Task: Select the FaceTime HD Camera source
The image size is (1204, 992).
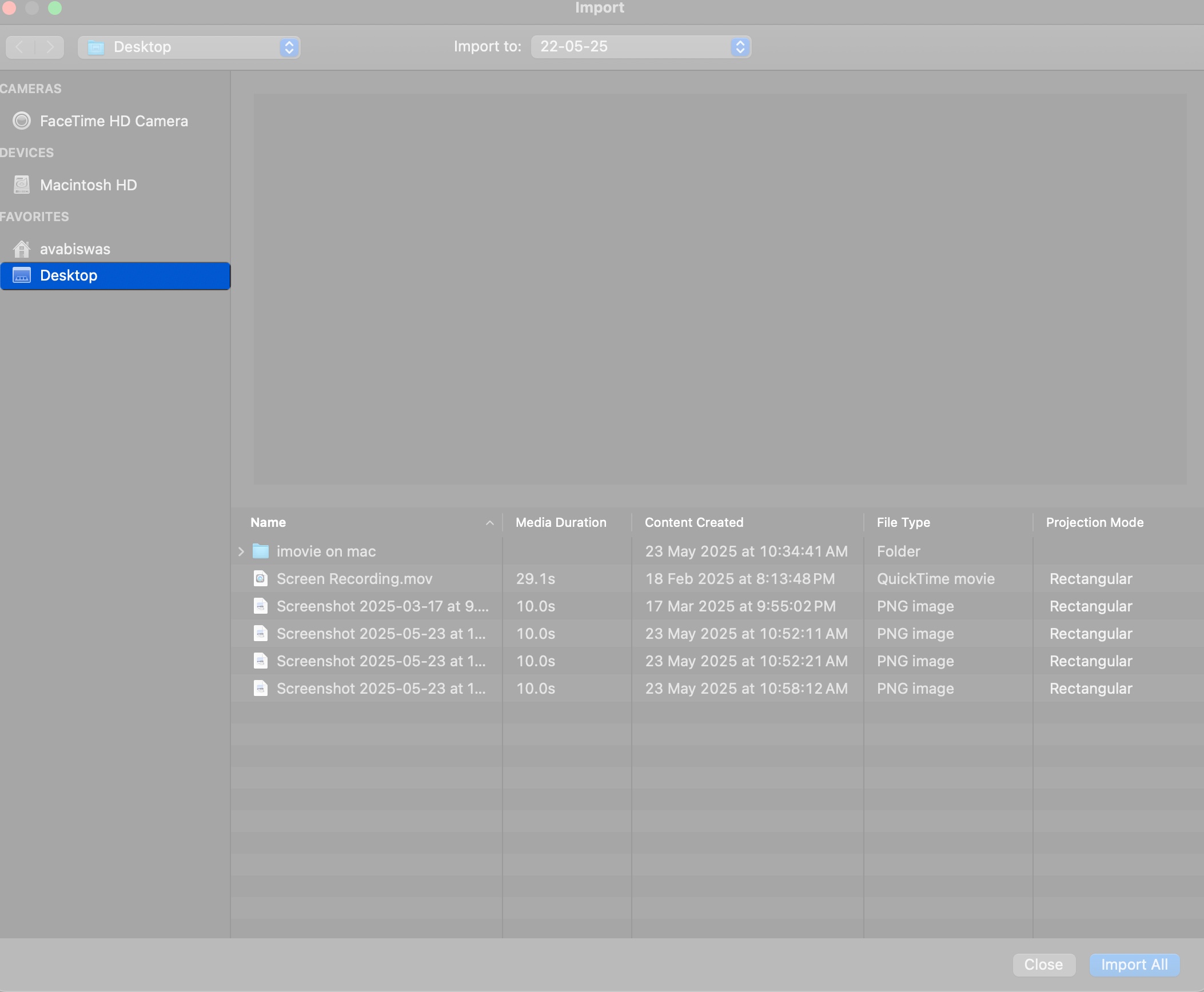Action: 113,121
